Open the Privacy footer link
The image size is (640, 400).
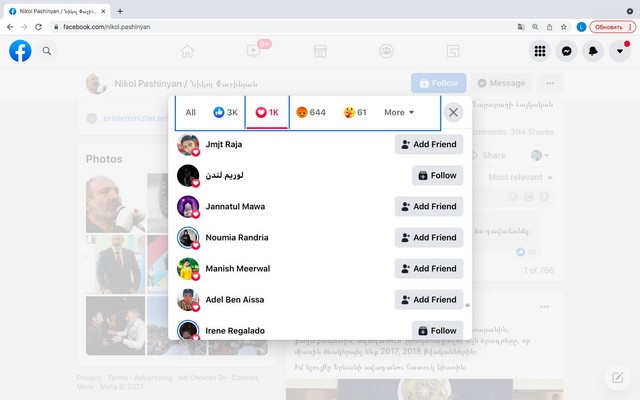[x=89, y=378]
